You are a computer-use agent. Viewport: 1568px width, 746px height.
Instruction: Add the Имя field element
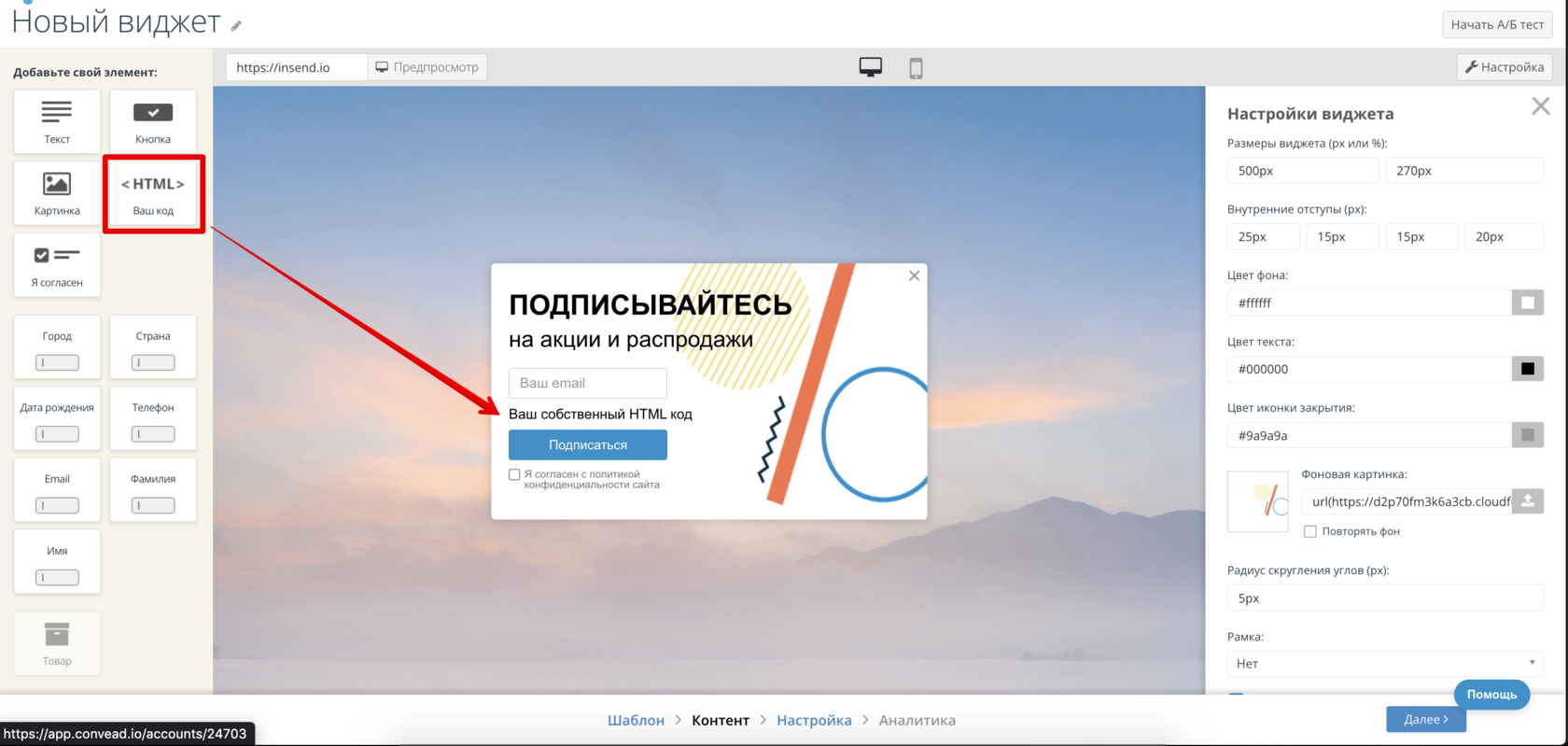(57, 562)
